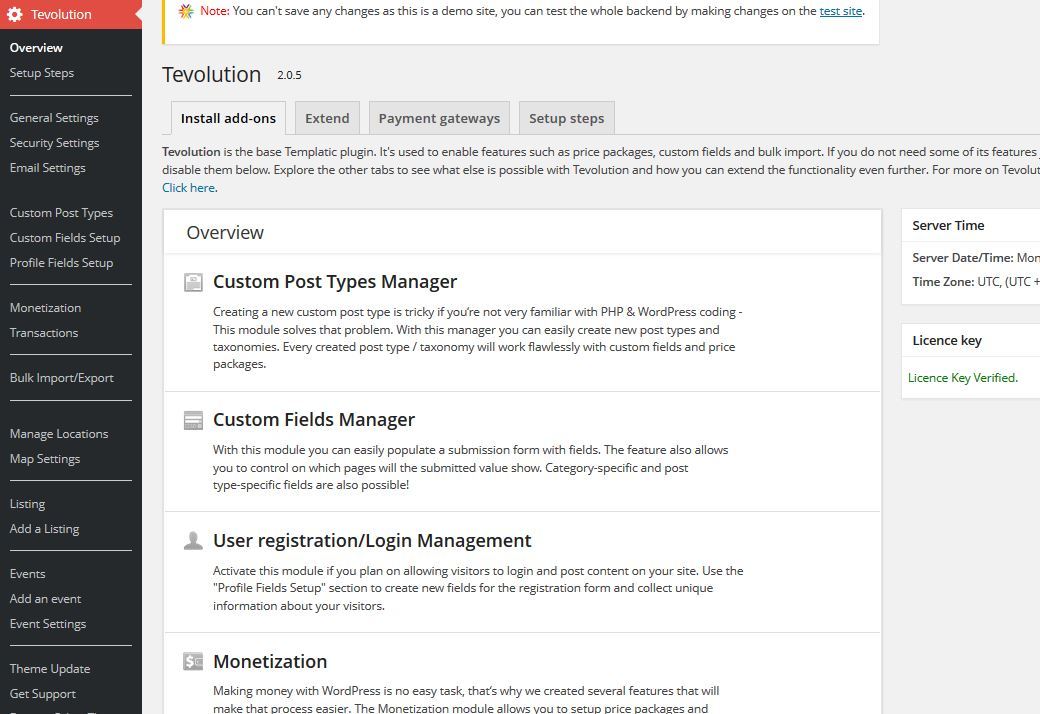Open the Extend tab
This screenshot has height=714, width=1040.
tap(327, 118)
